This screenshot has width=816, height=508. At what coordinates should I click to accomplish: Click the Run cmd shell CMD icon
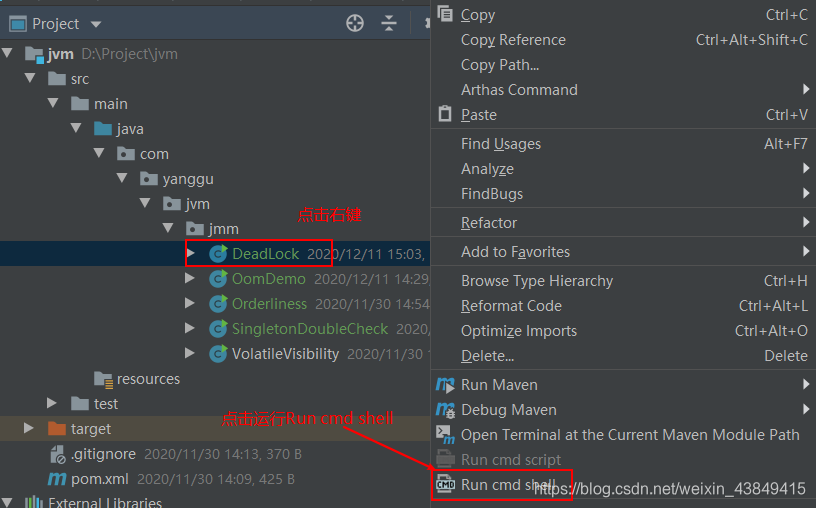[445, 485]
